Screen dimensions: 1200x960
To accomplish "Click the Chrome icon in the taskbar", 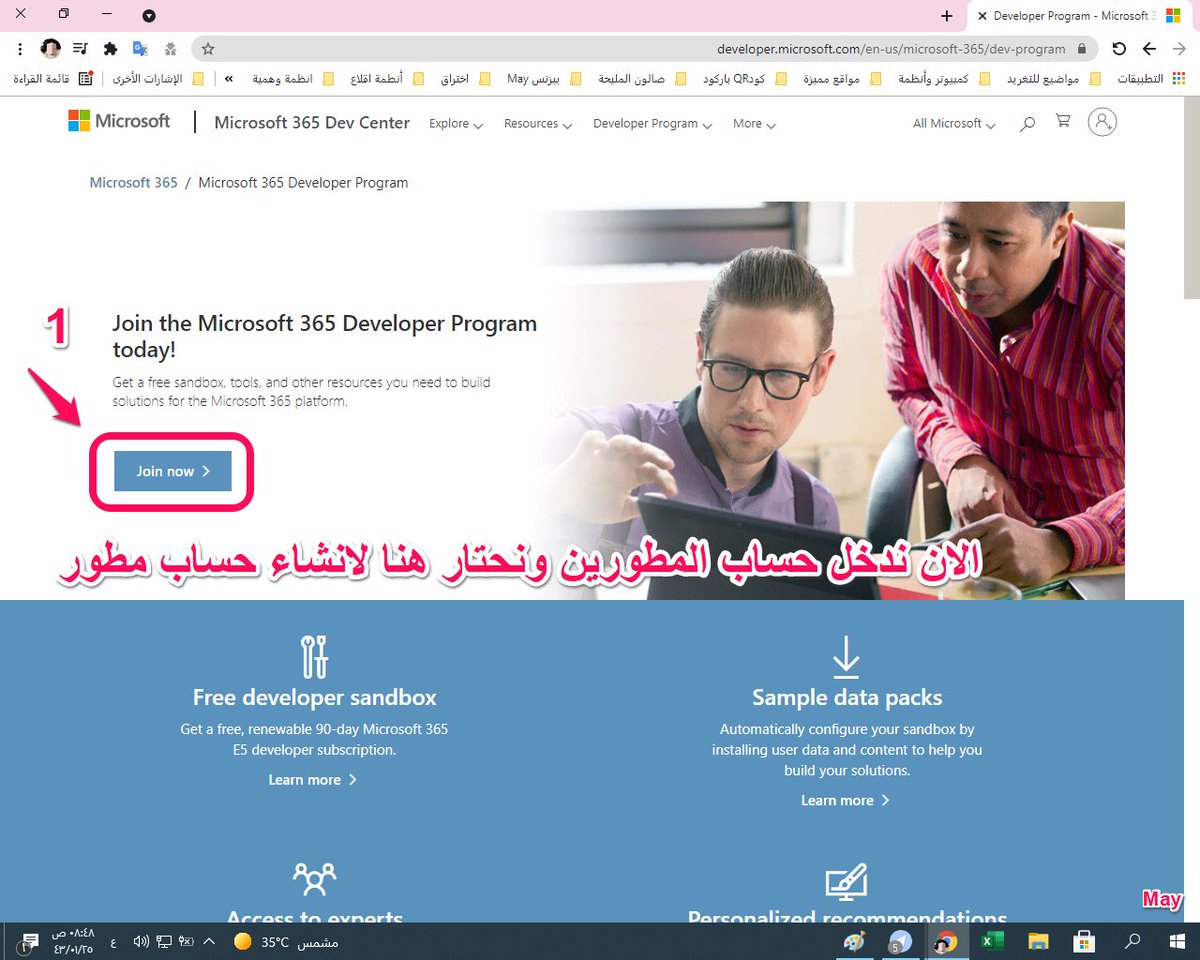I will 945,941.
